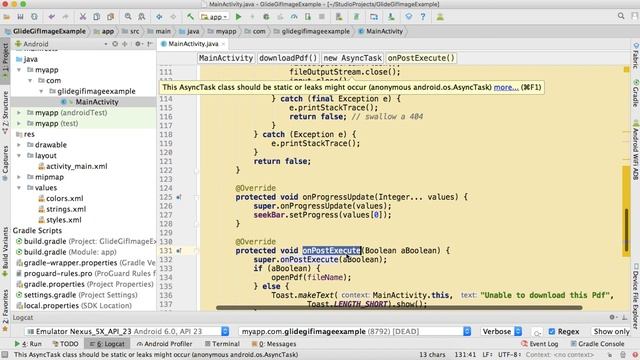640x360 pixels.
Task: Open the Event Log tab
Action: tap(540, 344)
